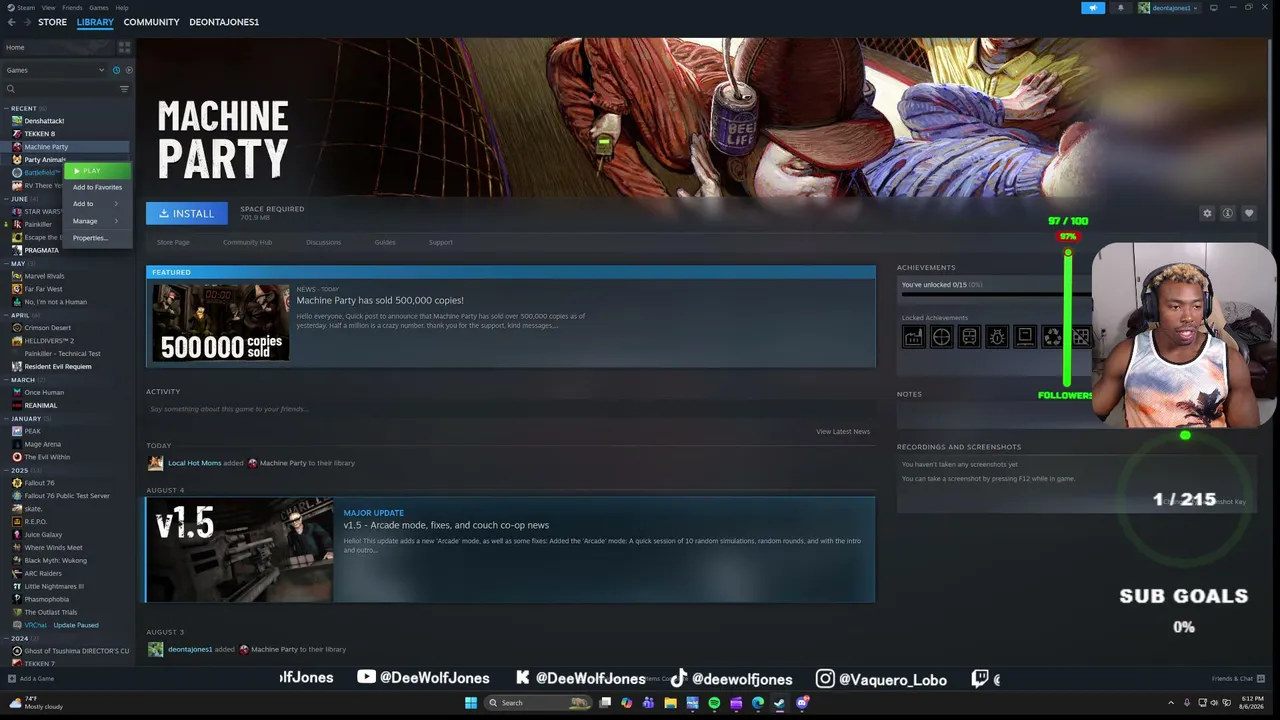Select Denshattack! in the library list
This screenshot has width=1280, height=720.
[x=44, y=121]
